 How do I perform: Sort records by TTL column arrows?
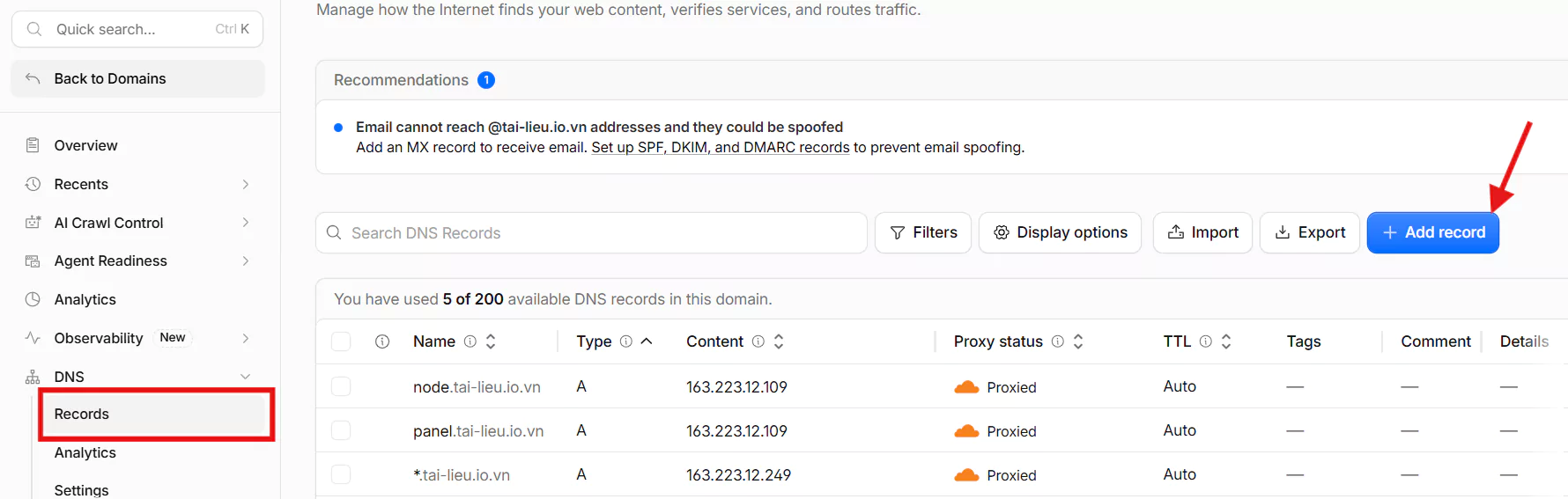(1226, 341)
